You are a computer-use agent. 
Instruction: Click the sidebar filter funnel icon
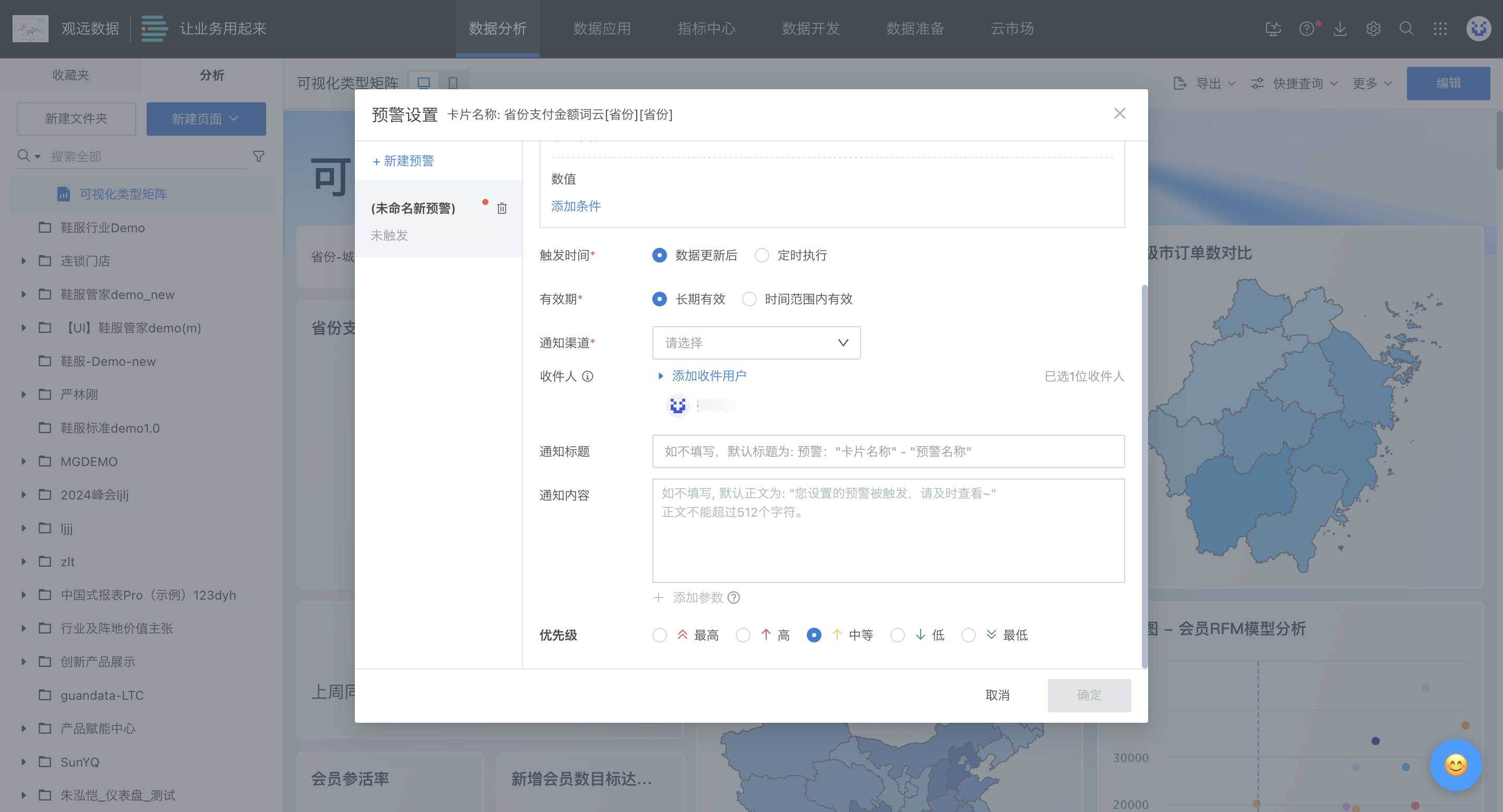[x=258, y=157]
